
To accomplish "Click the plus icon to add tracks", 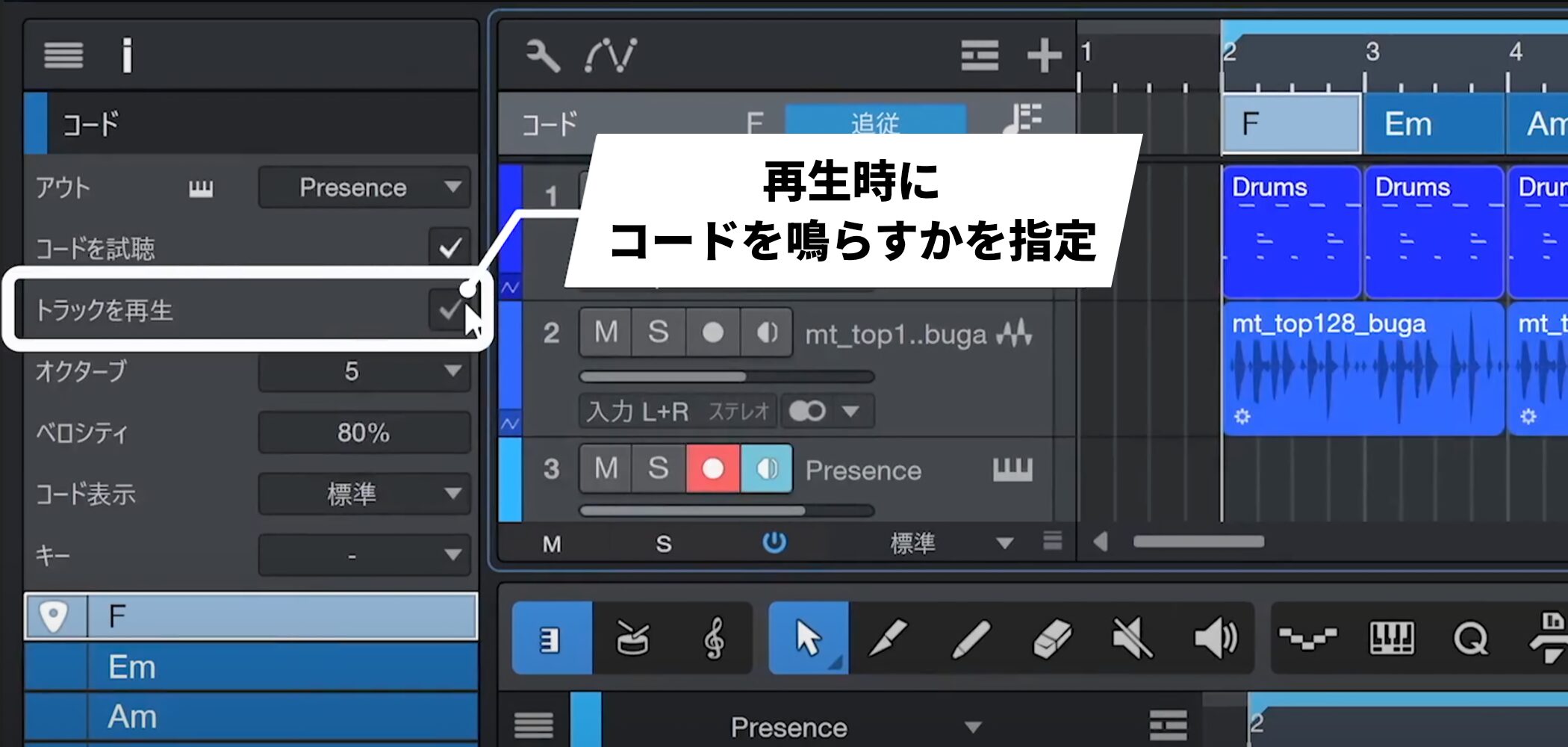I will click(1044, 55).
